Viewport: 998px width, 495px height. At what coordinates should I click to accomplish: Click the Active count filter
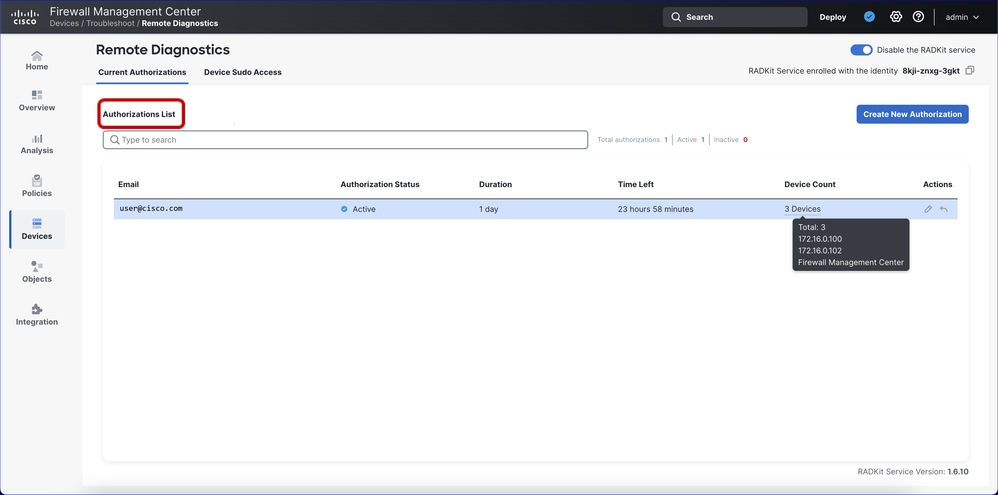click(x=691, y=139)
